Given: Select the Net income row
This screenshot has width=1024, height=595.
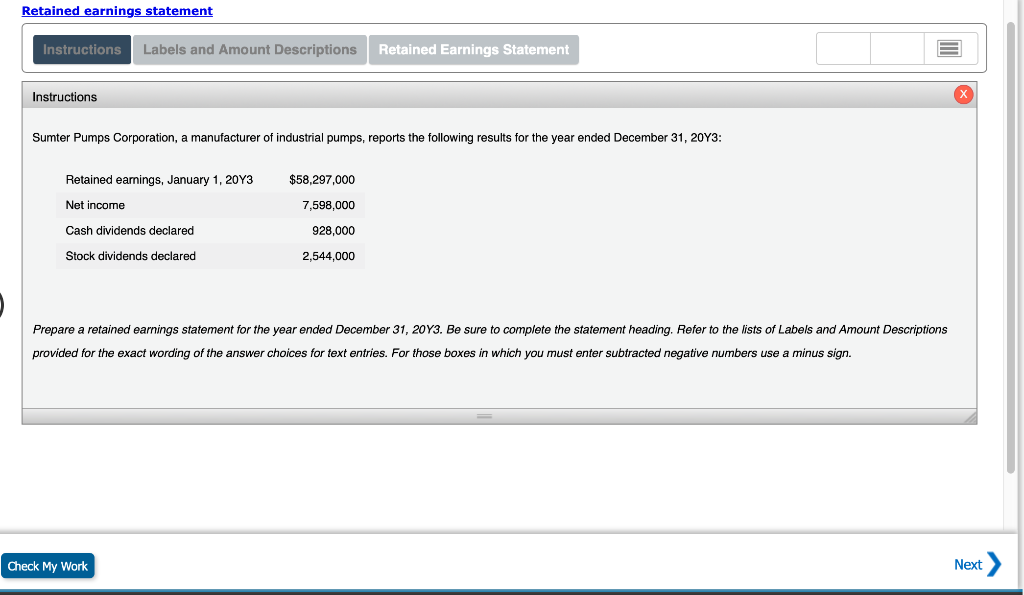Looking at the screenshot, I should 95,204.
